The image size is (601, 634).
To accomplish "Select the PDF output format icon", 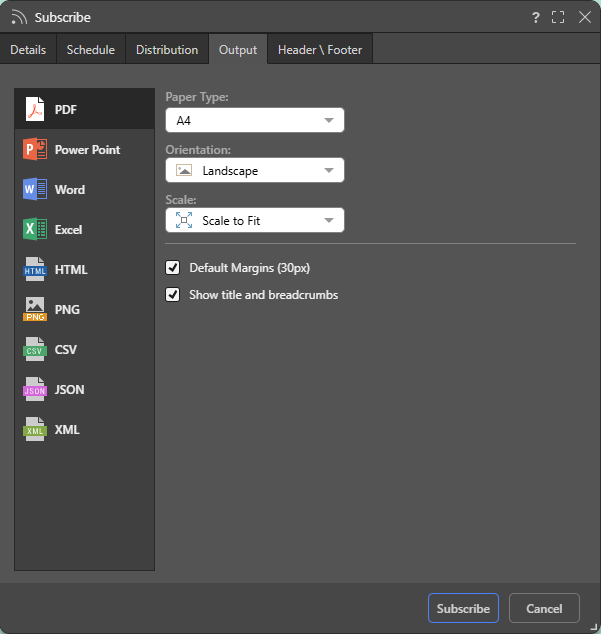I will coord(36,109).
